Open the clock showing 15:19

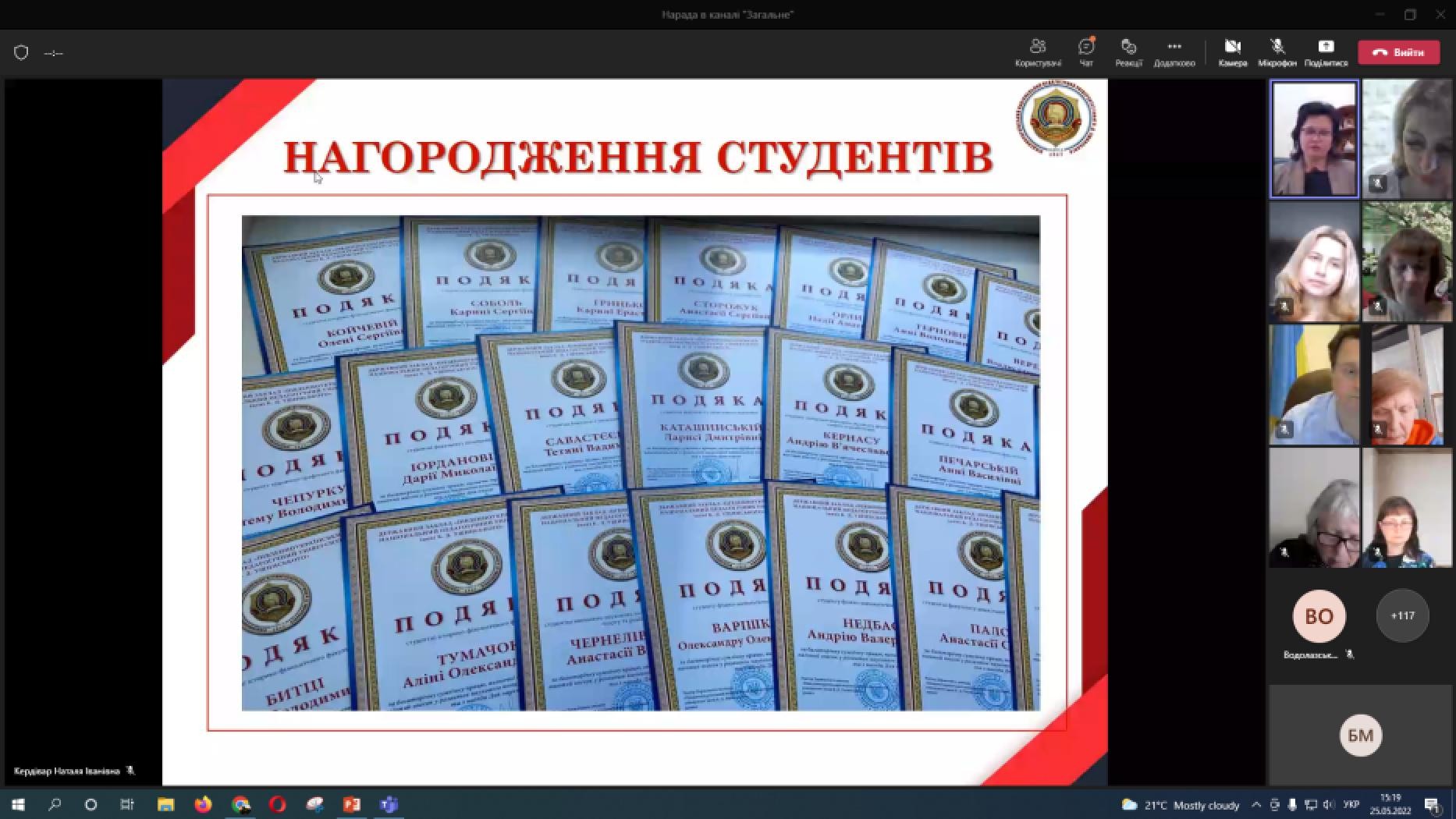point(1390,804)
